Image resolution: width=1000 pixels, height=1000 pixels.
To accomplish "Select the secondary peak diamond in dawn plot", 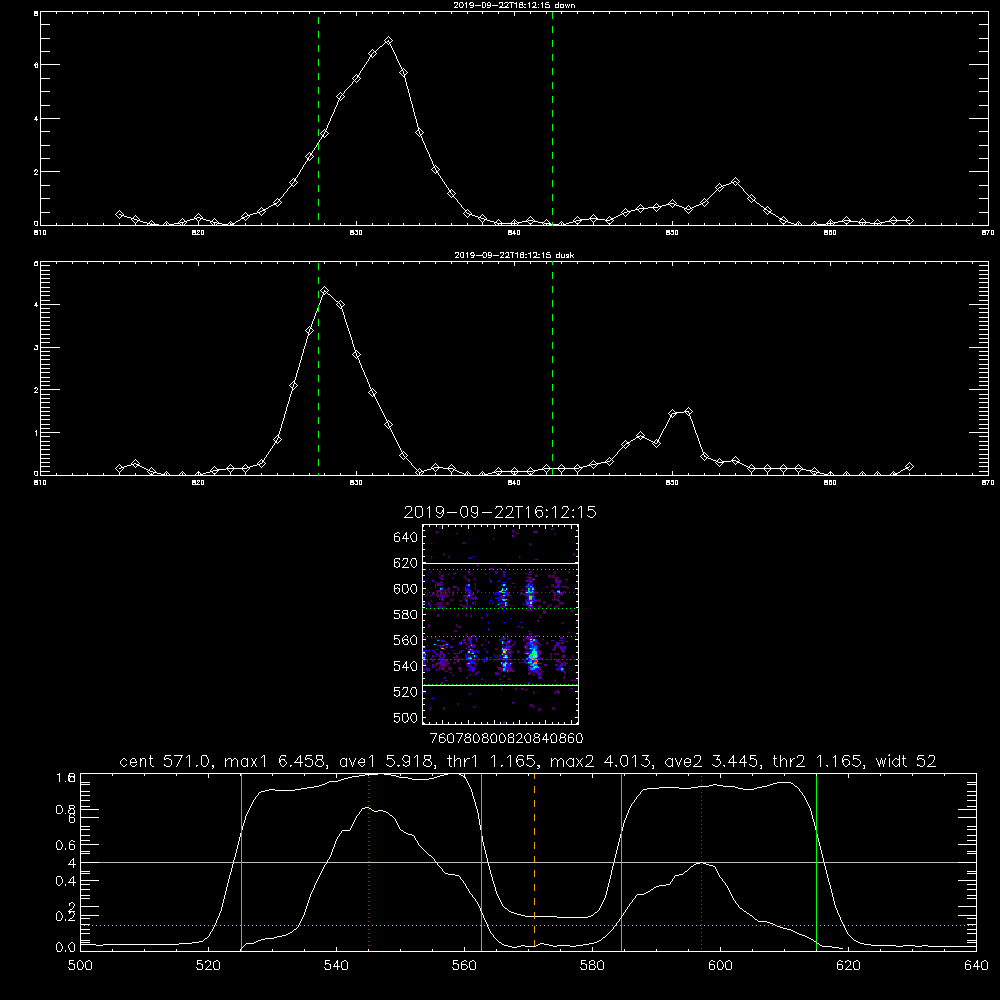I will pyautogui.click(x=735, y=182).
